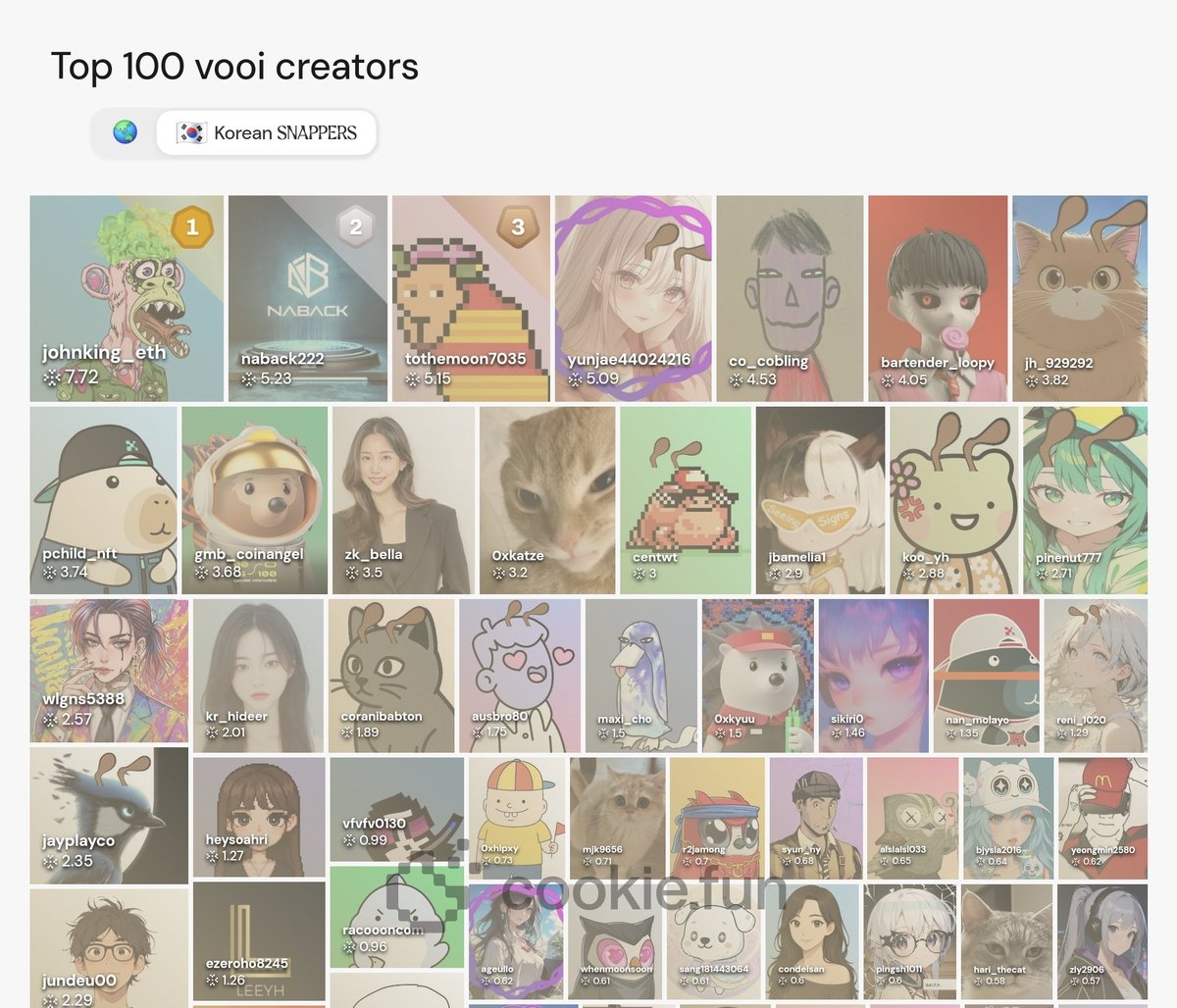Select the globe icon global filter
This screenshot has height=1008, width=1177.
click(125, 132)
